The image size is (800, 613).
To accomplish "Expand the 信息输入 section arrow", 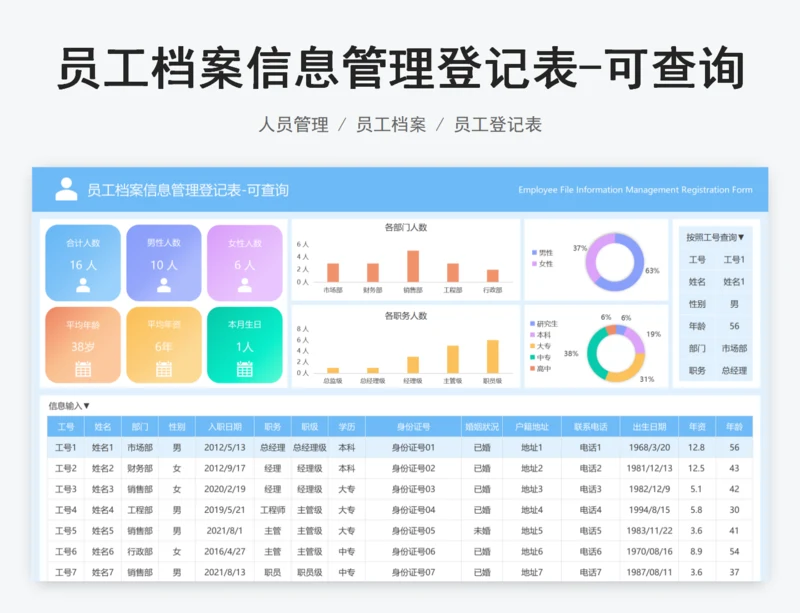I will coord(86,406).
